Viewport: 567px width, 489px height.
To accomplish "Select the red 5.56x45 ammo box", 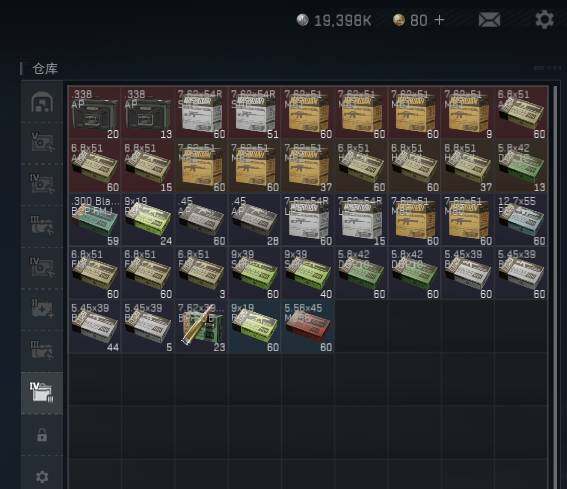I will click(x=308, y=327).
